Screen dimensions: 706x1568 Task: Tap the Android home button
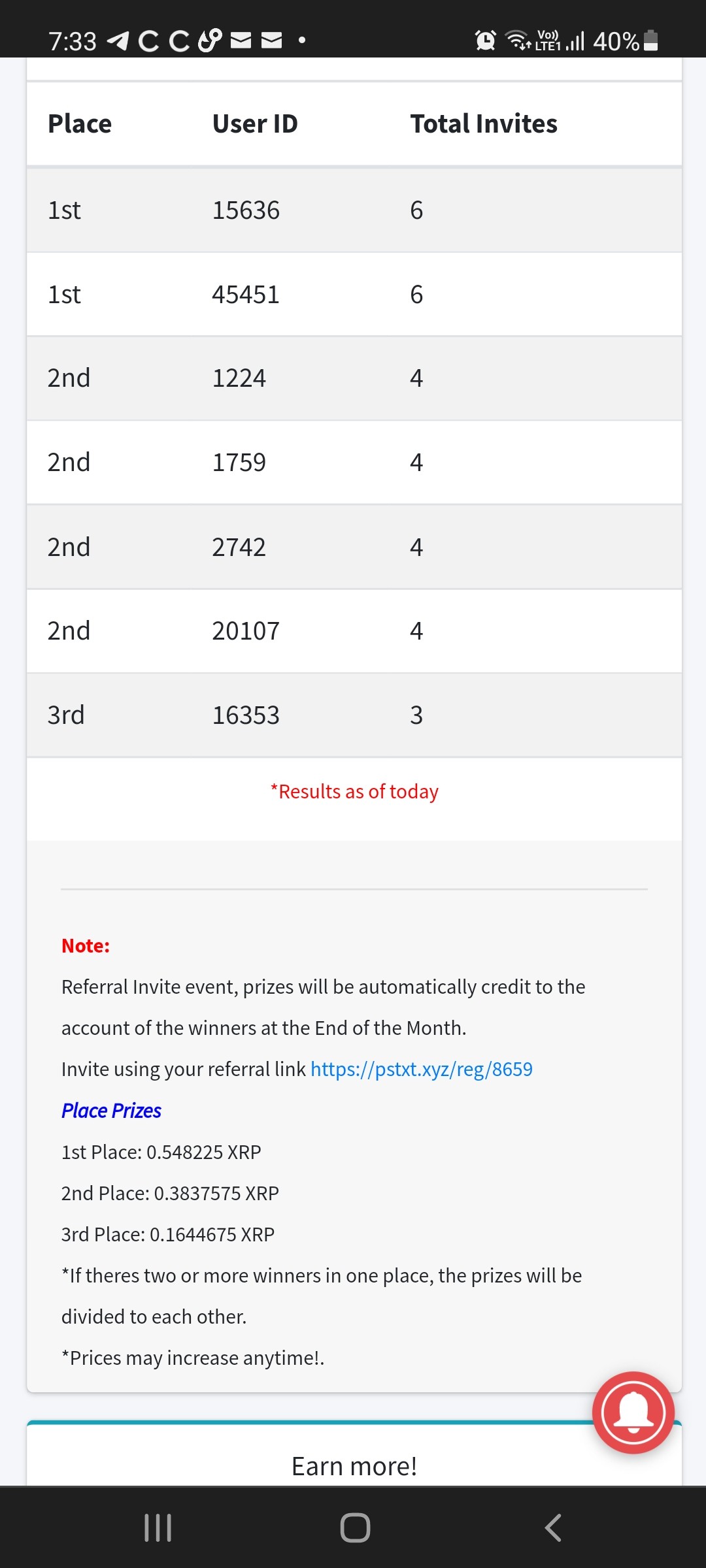(x=355, y=1527)
